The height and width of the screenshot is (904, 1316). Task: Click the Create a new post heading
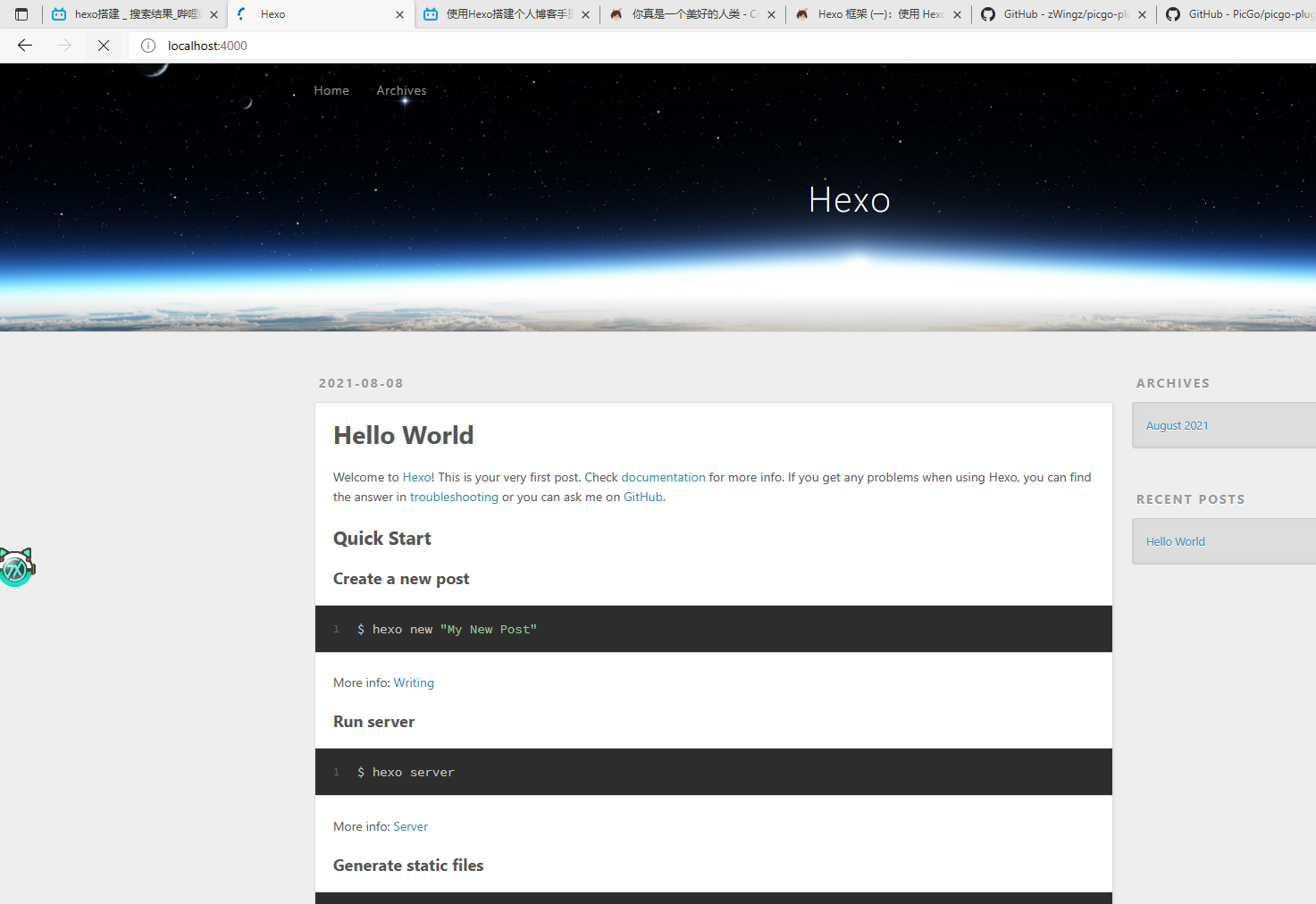[401, 579]
